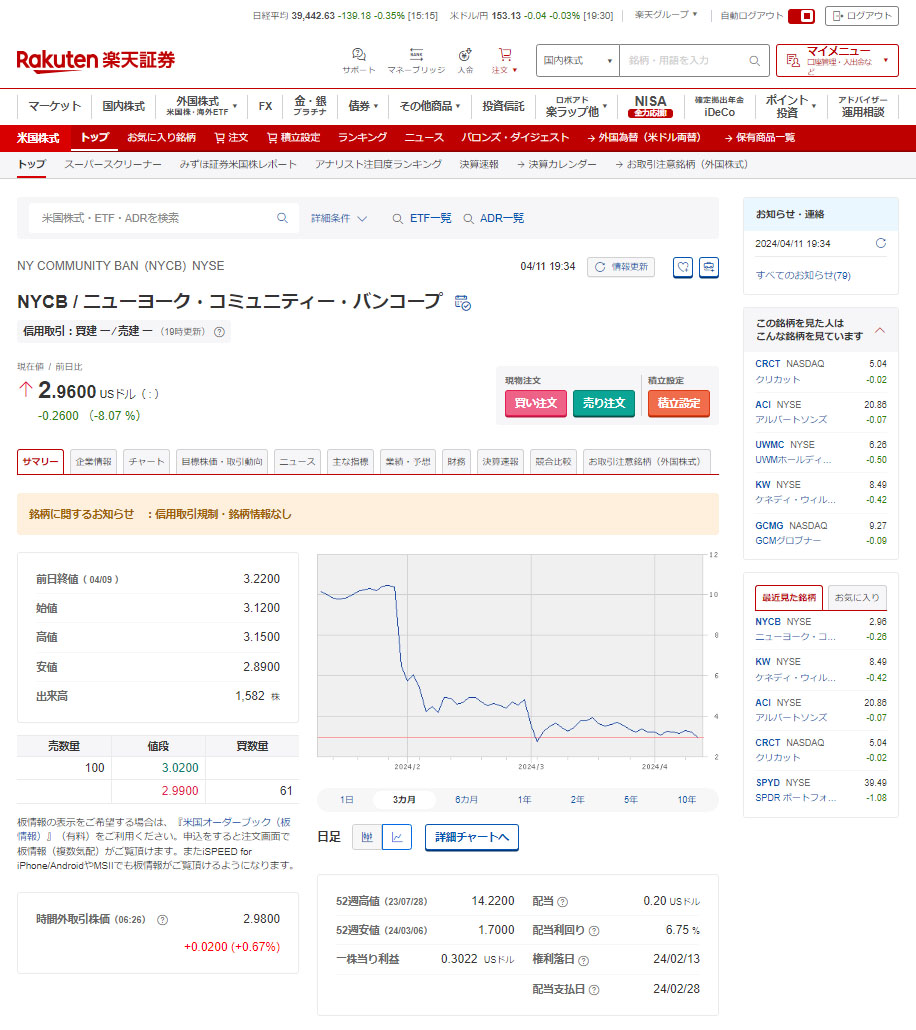Click the refresh icon in お知らせ・連絡 panel
The width and height of the screenshot is (916, 1030).
(x=880, y=243)
